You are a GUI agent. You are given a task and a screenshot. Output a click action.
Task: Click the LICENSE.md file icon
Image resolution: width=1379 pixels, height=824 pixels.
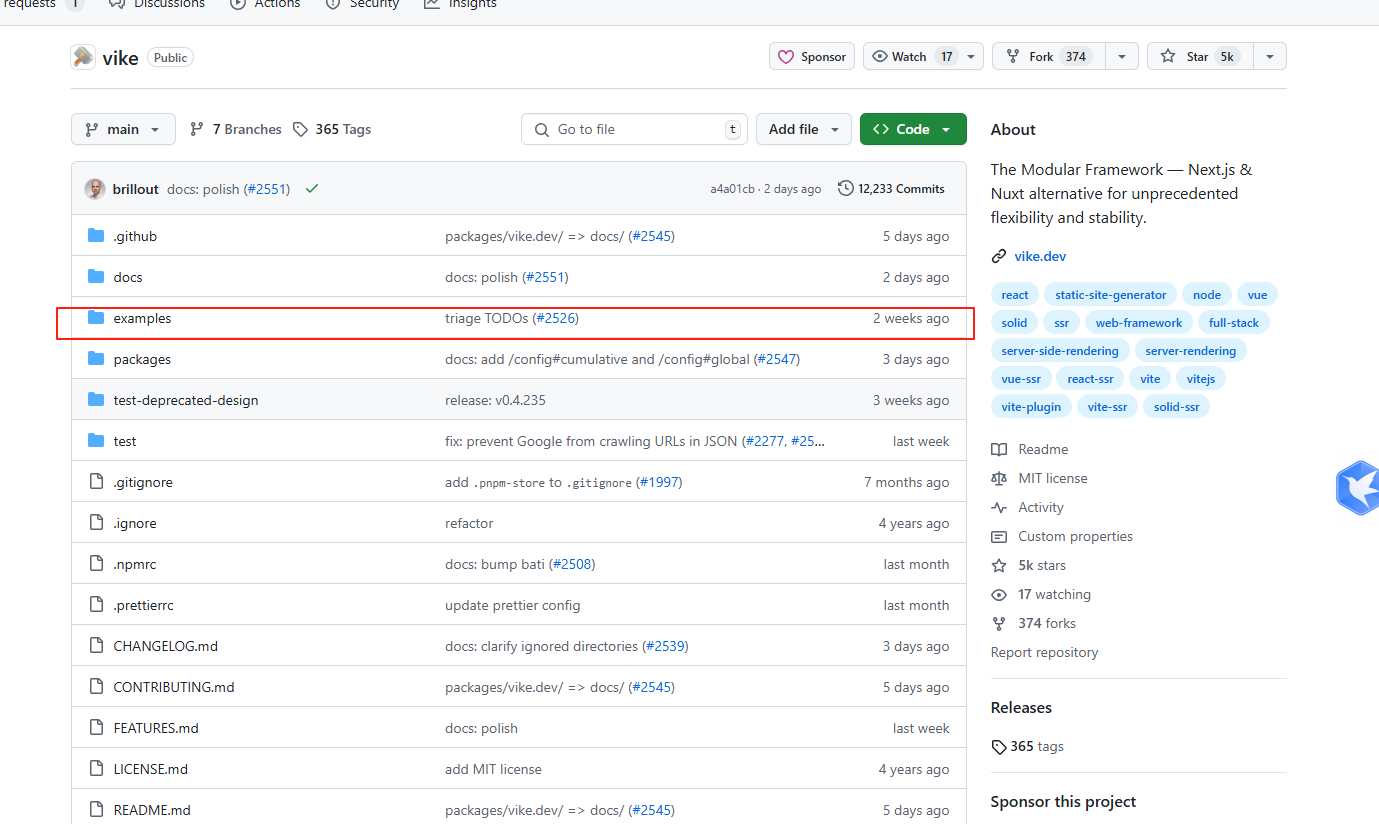tap(96, 769)
